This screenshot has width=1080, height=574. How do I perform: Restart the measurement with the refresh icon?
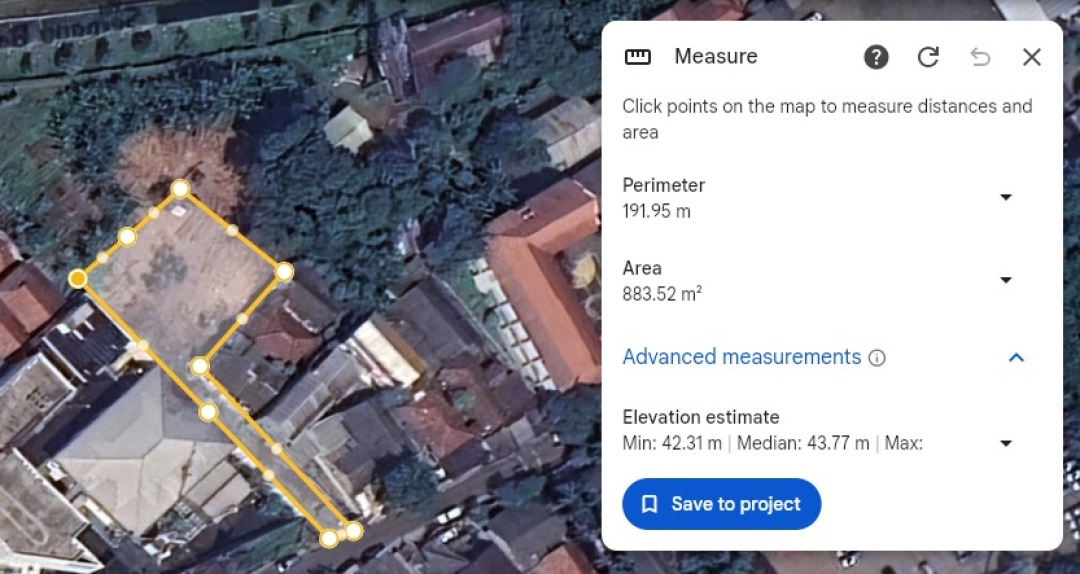point(928,57)
